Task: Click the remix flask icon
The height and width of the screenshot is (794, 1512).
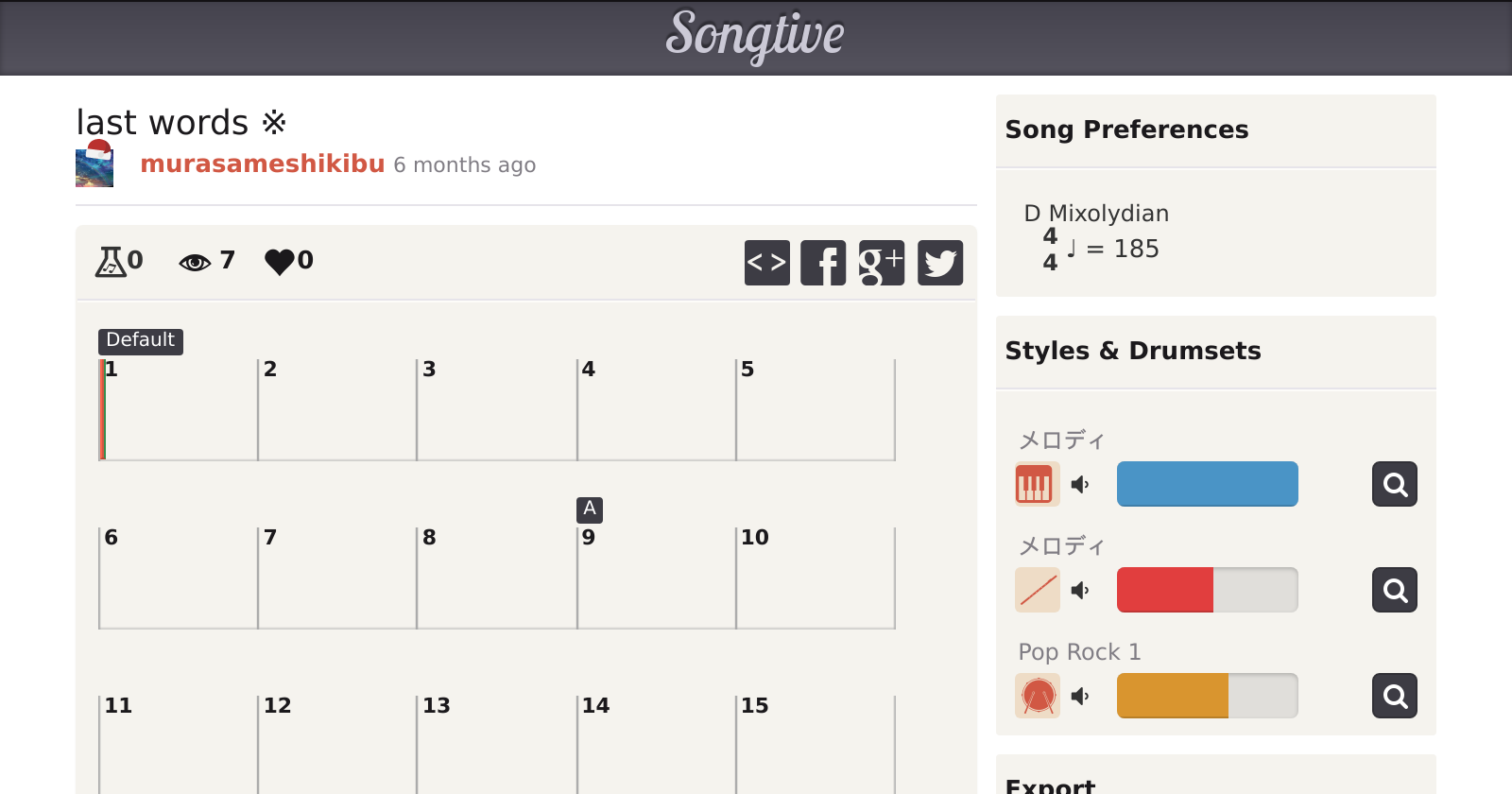Action: [112, 261]
